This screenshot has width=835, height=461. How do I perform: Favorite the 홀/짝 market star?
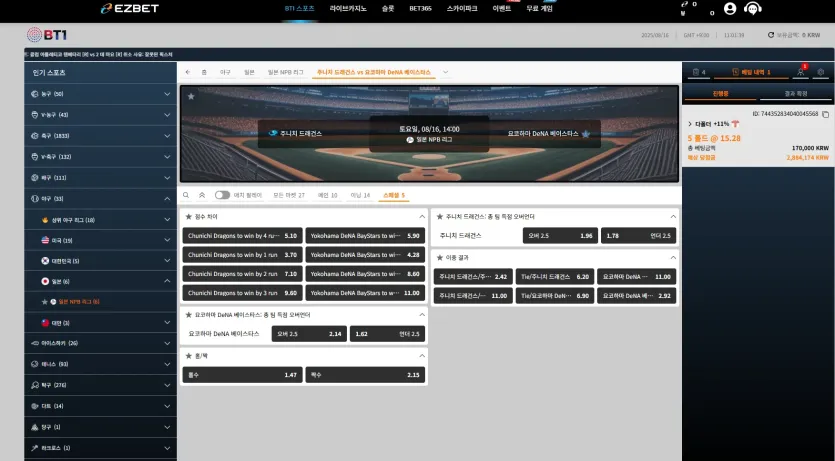(189, 356)
